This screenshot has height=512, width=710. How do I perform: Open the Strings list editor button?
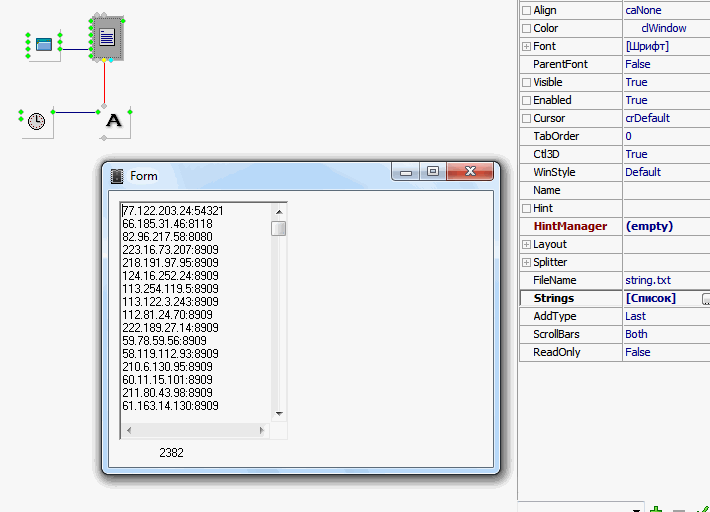click(x=705, y=298)
